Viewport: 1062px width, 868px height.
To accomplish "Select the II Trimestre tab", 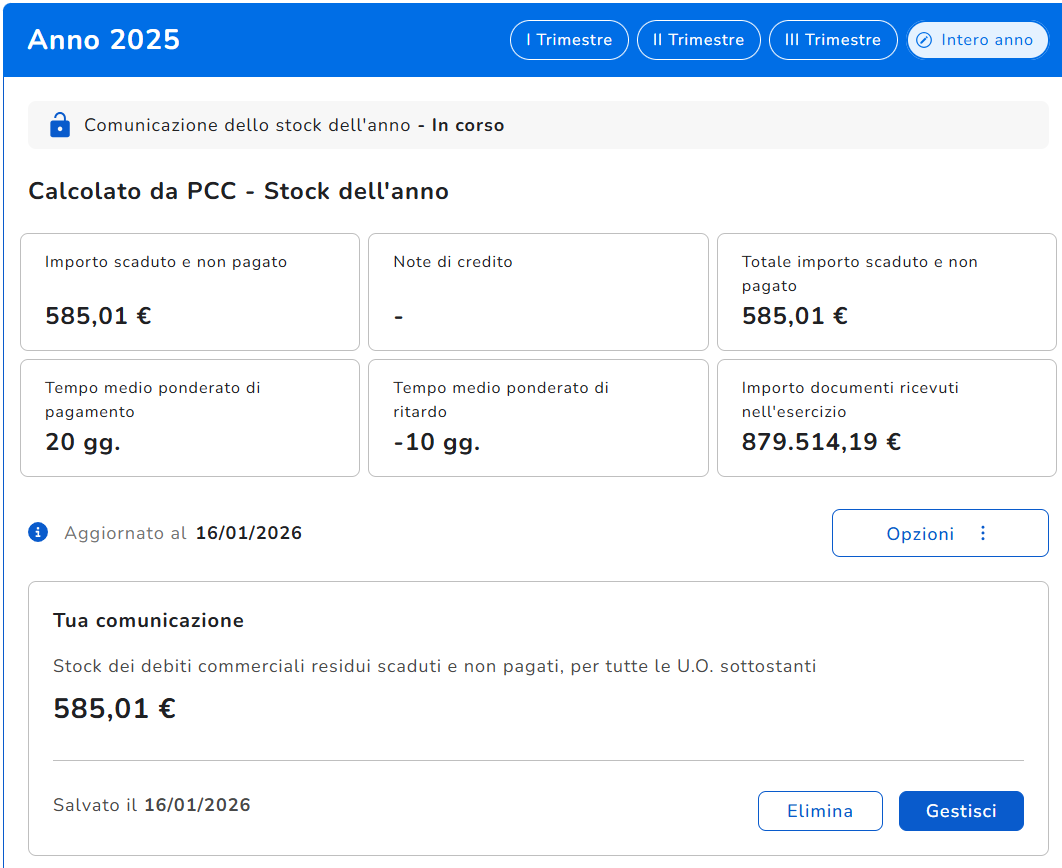I will pyautogui.click(x=698, y=40).
